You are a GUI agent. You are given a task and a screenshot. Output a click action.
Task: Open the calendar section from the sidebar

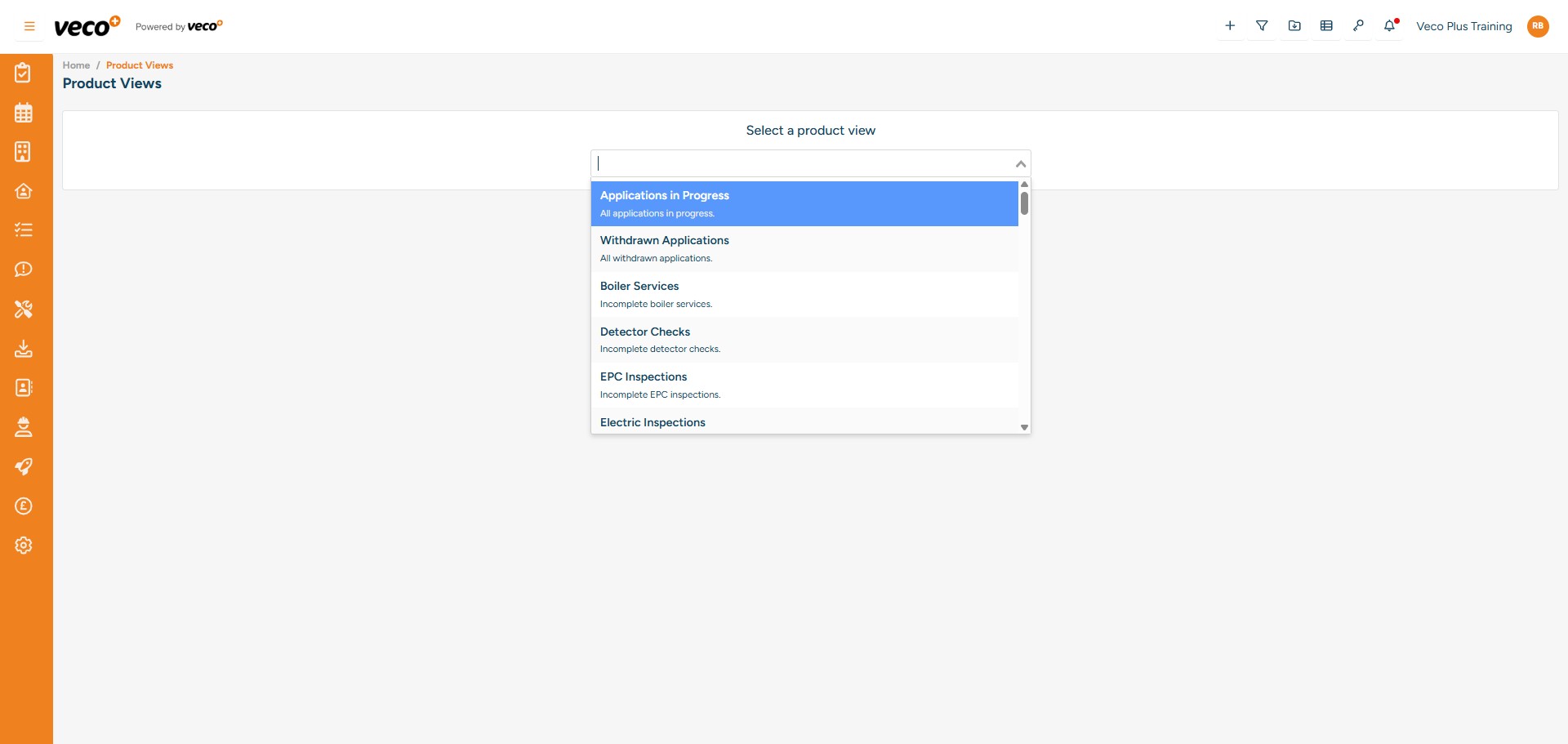pyautogui.click(x=24, y=112)
